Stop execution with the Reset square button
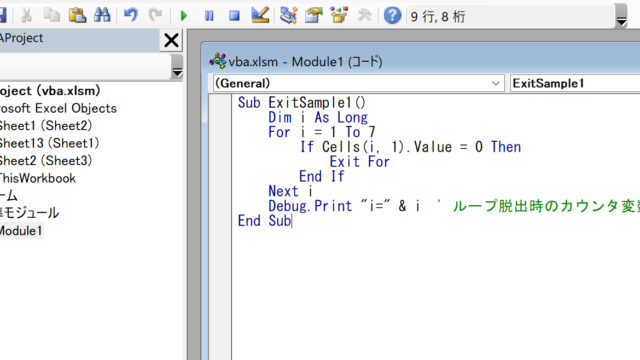640x360 pixels. 234,16
